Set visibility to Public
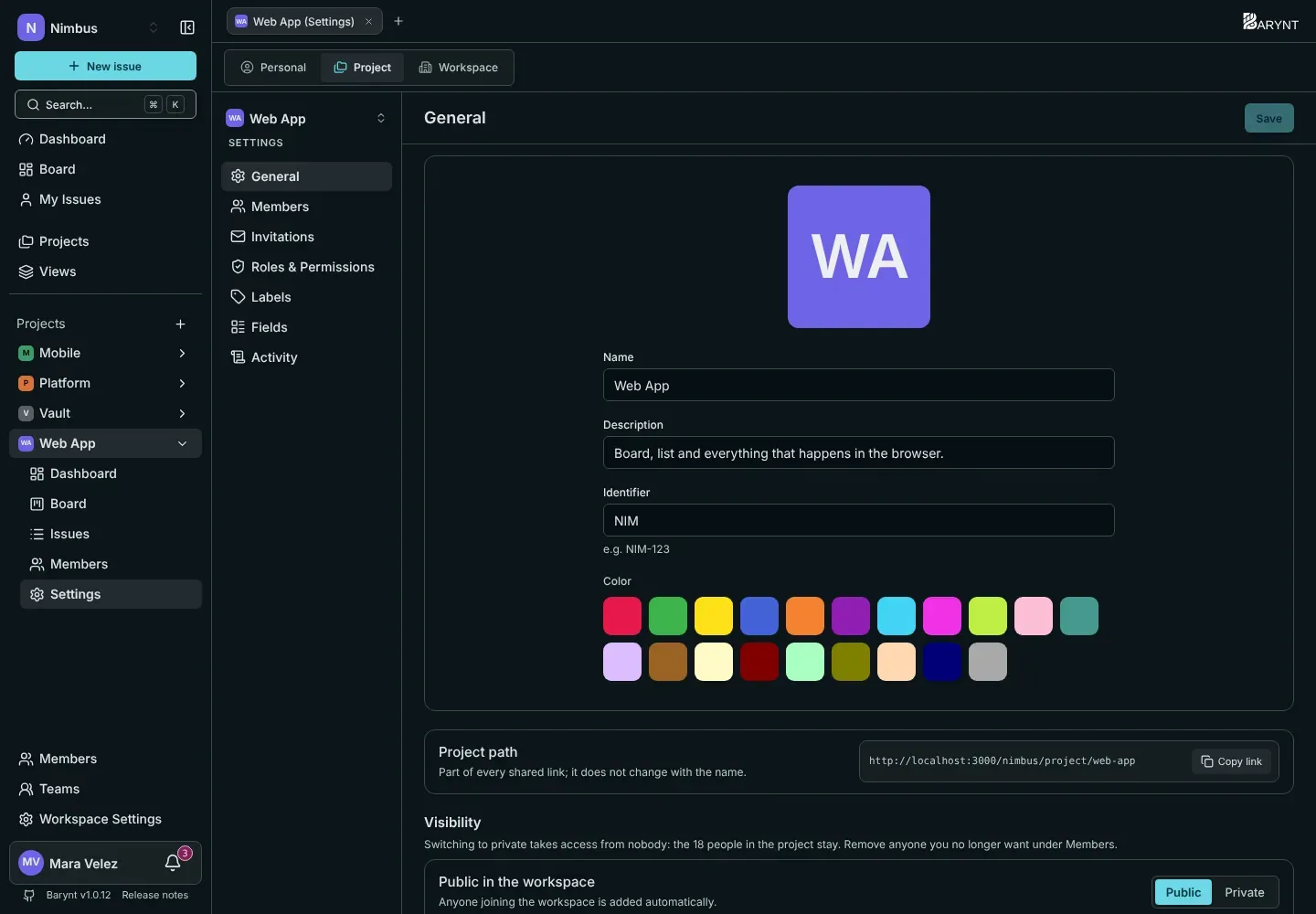The image size is (1316, 914). click(1183, 892)
